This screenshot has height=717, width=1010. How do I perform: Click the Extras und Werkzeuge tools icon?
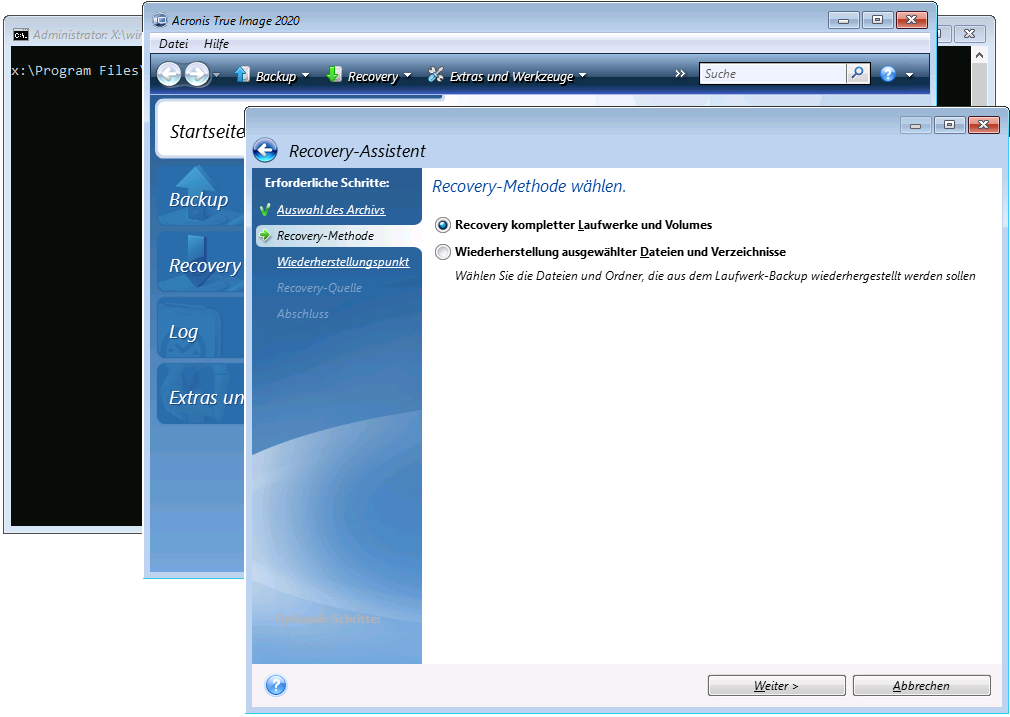point(435,75)
